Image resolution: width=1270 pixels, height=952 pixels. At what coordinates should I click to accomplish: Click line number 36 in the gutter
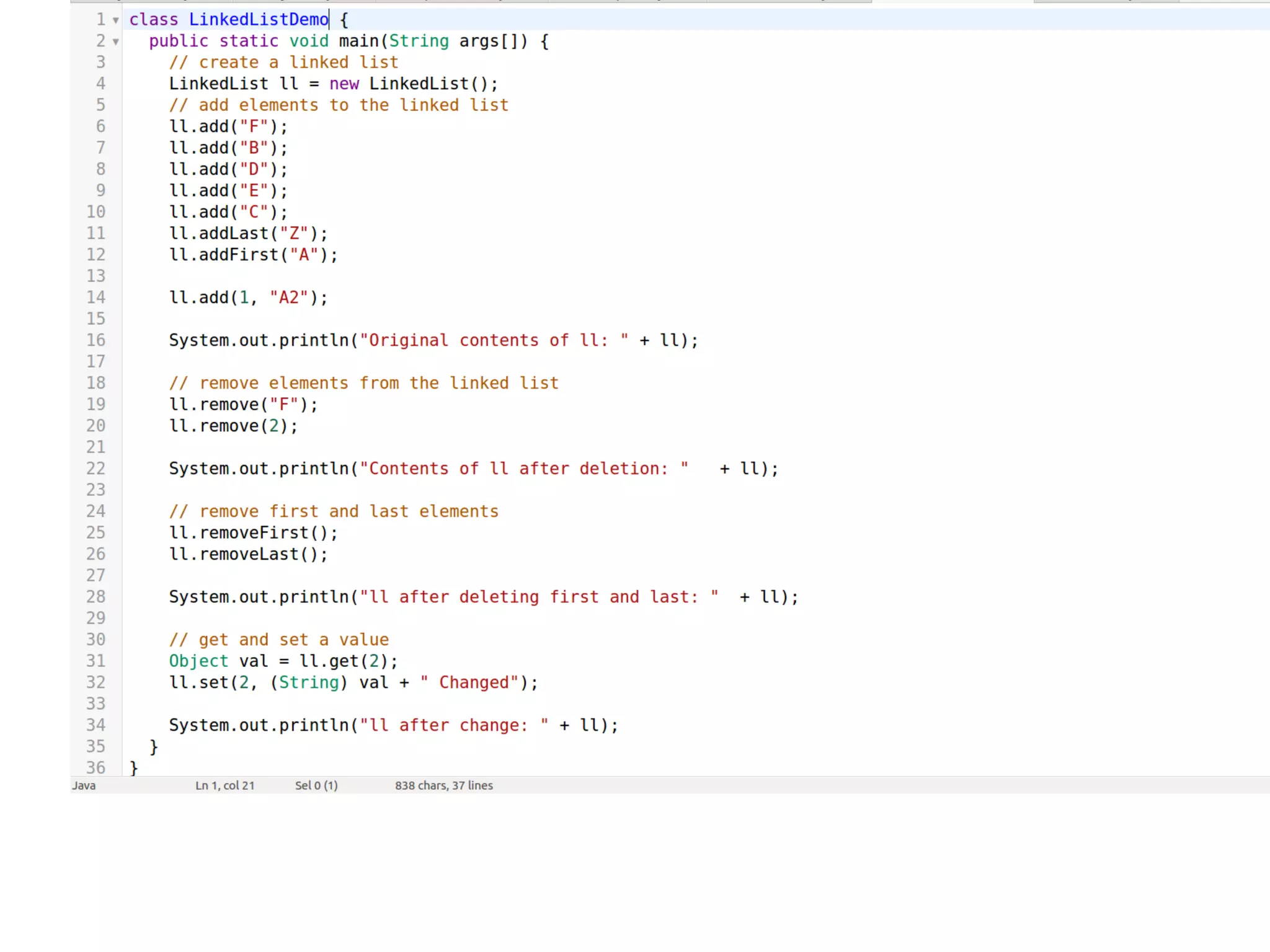coord(95,768)
